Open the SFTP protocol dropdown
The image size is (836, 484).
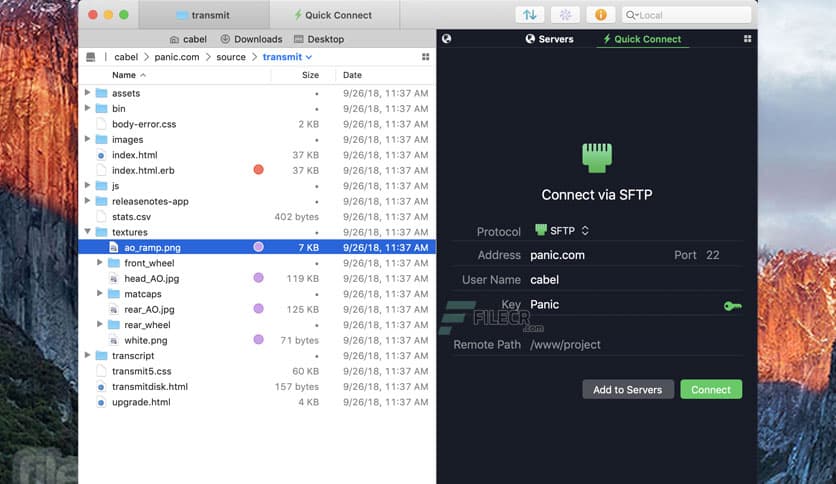(x=563, y=230)
